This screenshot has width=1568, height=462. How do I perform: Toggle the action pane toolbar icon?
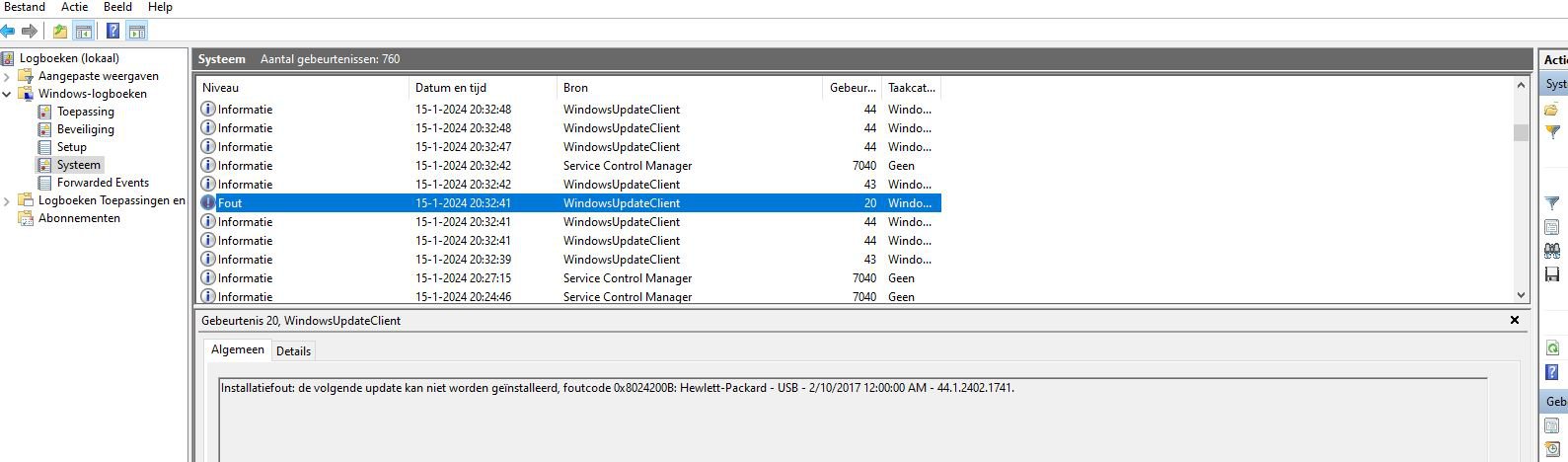click(137, 32)
